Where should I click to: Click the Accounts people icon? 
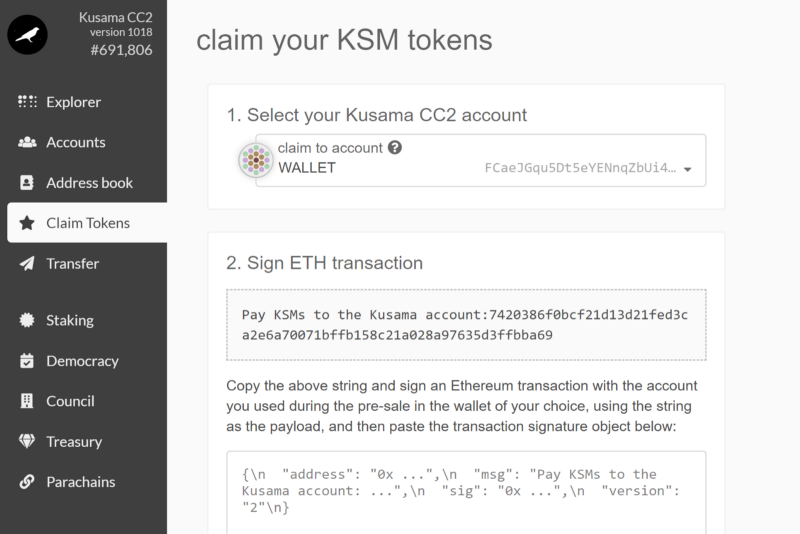pyautogui.click(x=27, y=142)
